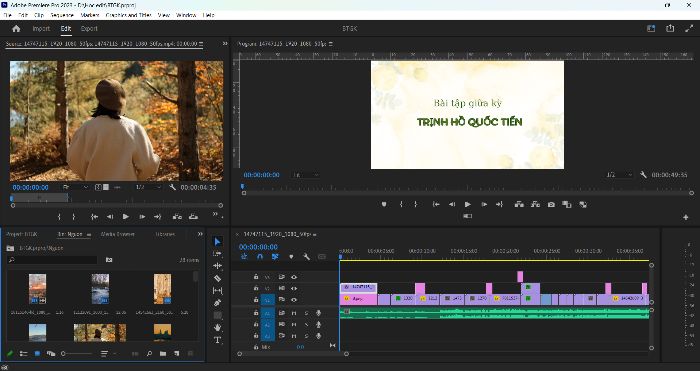Click the Extract button in Program monitor
The height and width of the screenshot is (371, 700).
pos(535,204)
